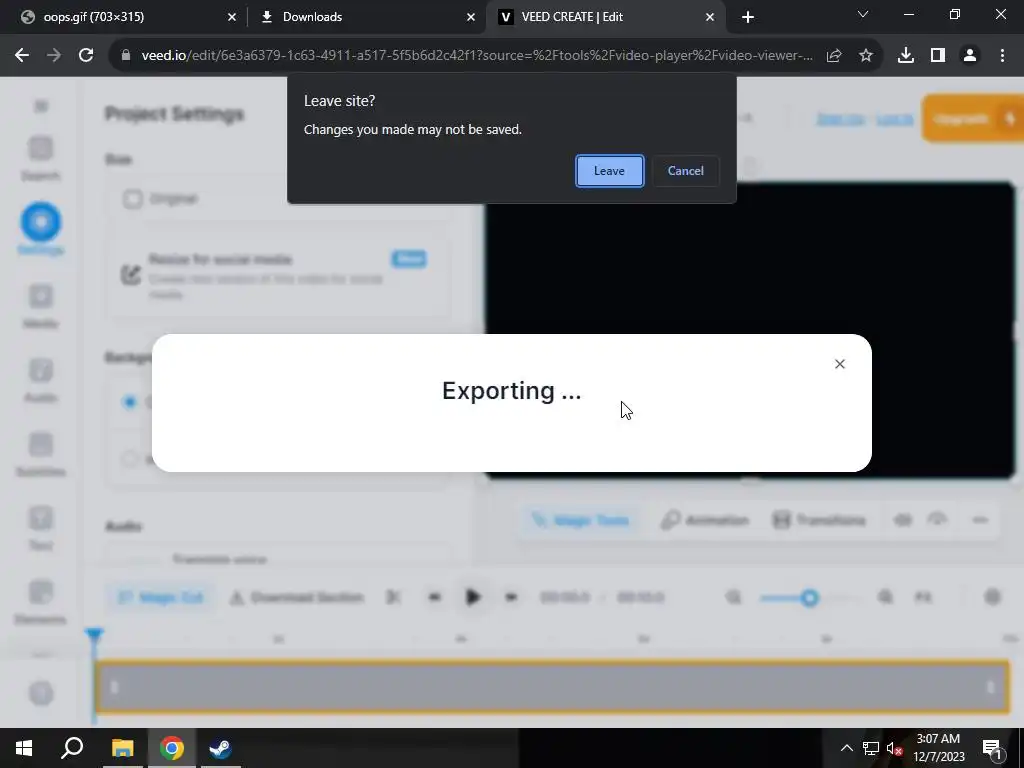
Task: Open the muted volume tray icon
Action: pos(895,748)
